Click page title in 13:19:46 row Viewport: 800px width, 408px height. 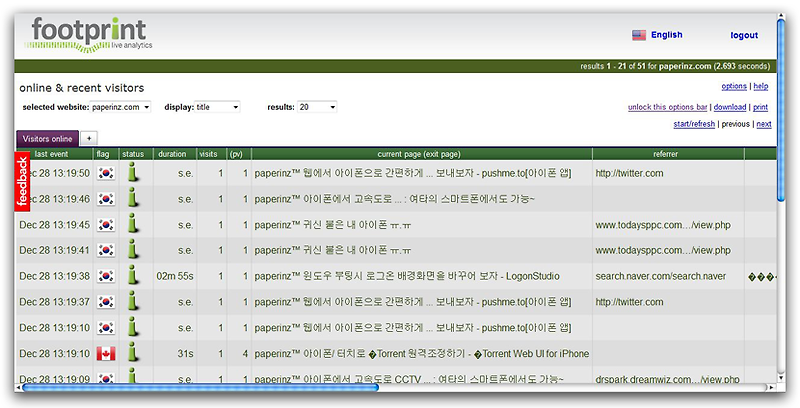click(x=394, y=199)
